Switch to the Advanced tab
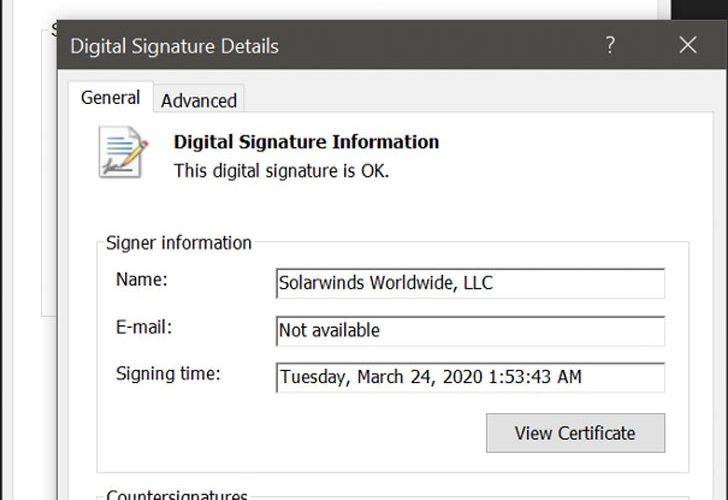 click(199, 100)
